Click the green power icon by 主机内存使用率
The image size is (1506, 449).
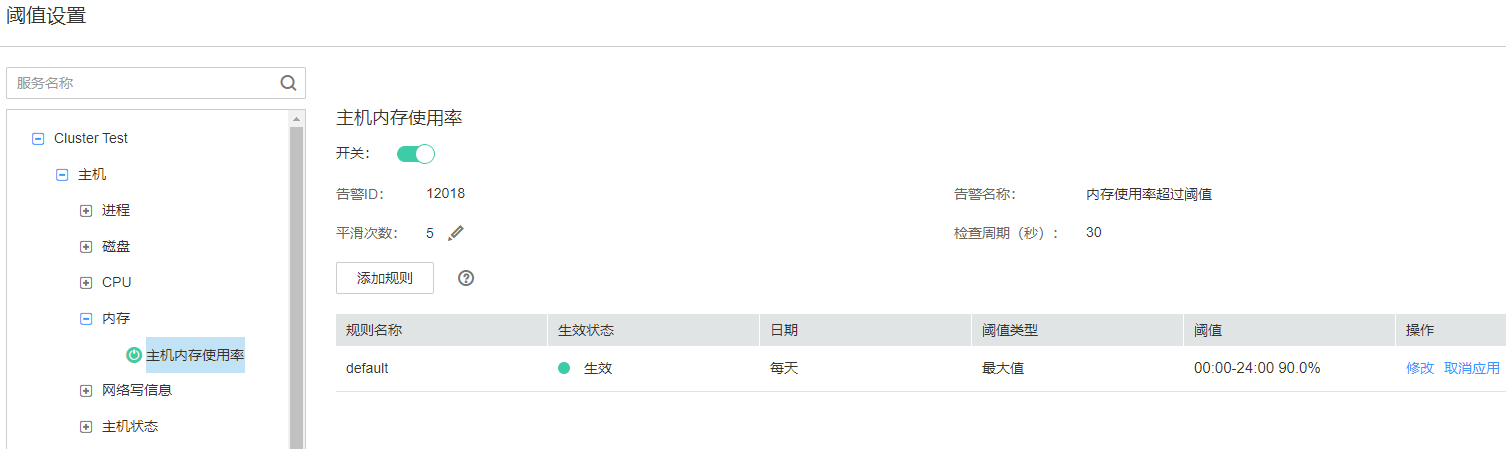[x=134, y=355]
